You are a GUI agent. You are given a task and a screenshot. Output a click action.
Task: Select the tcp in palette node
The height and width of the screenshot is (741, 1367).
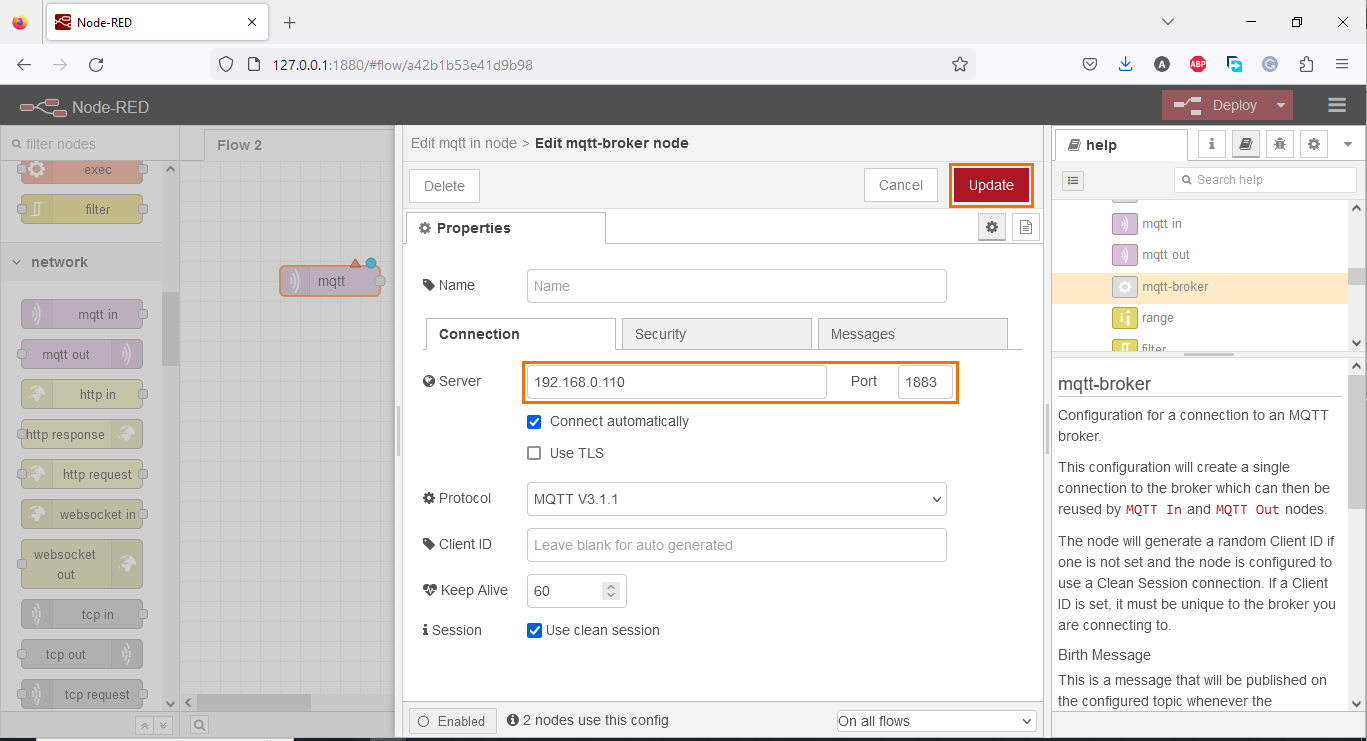(82, 614)
